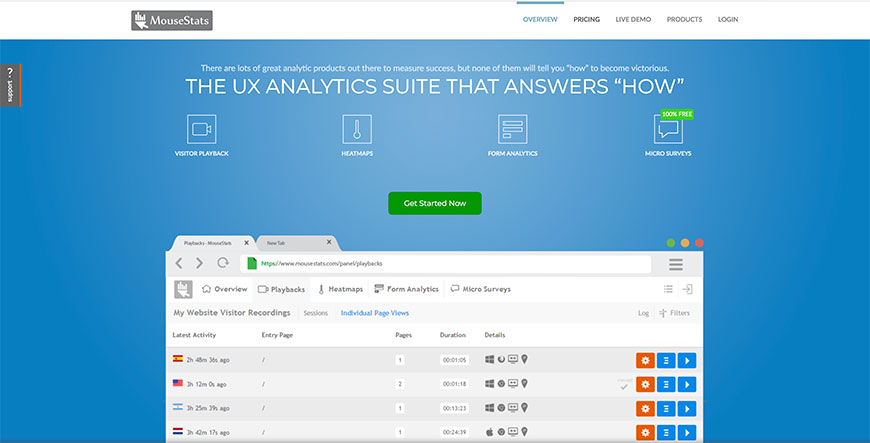
Task: Click the Micro Surveys speech bubble icon
Action: pyautogui.click(x=667, y=129)
